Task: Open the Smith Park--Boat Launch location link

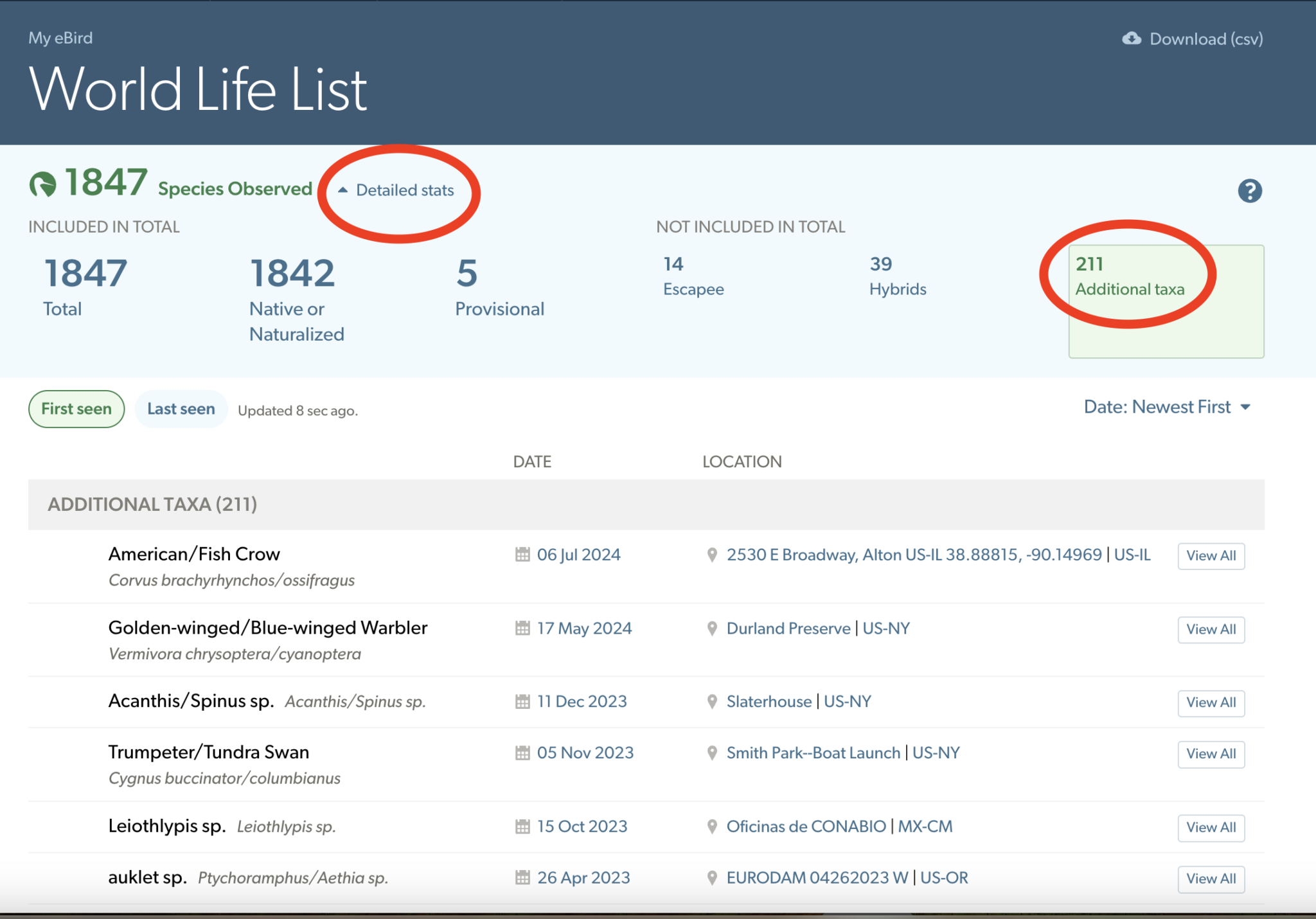Action: (813, 753)
